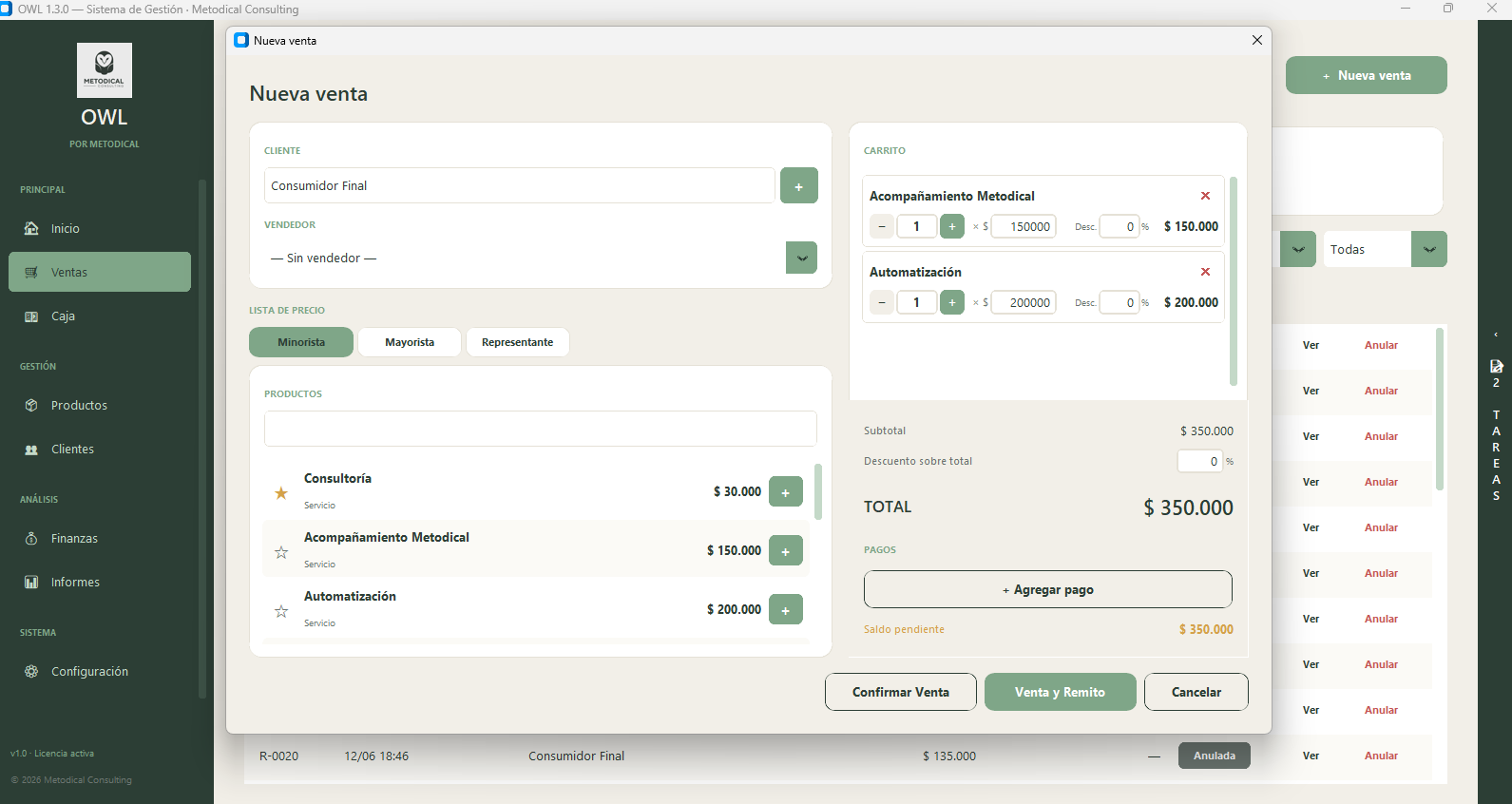Open the Tareas side panel icon
The height and width of the screenshot is (804, 1512).
tap(1496, 366)
